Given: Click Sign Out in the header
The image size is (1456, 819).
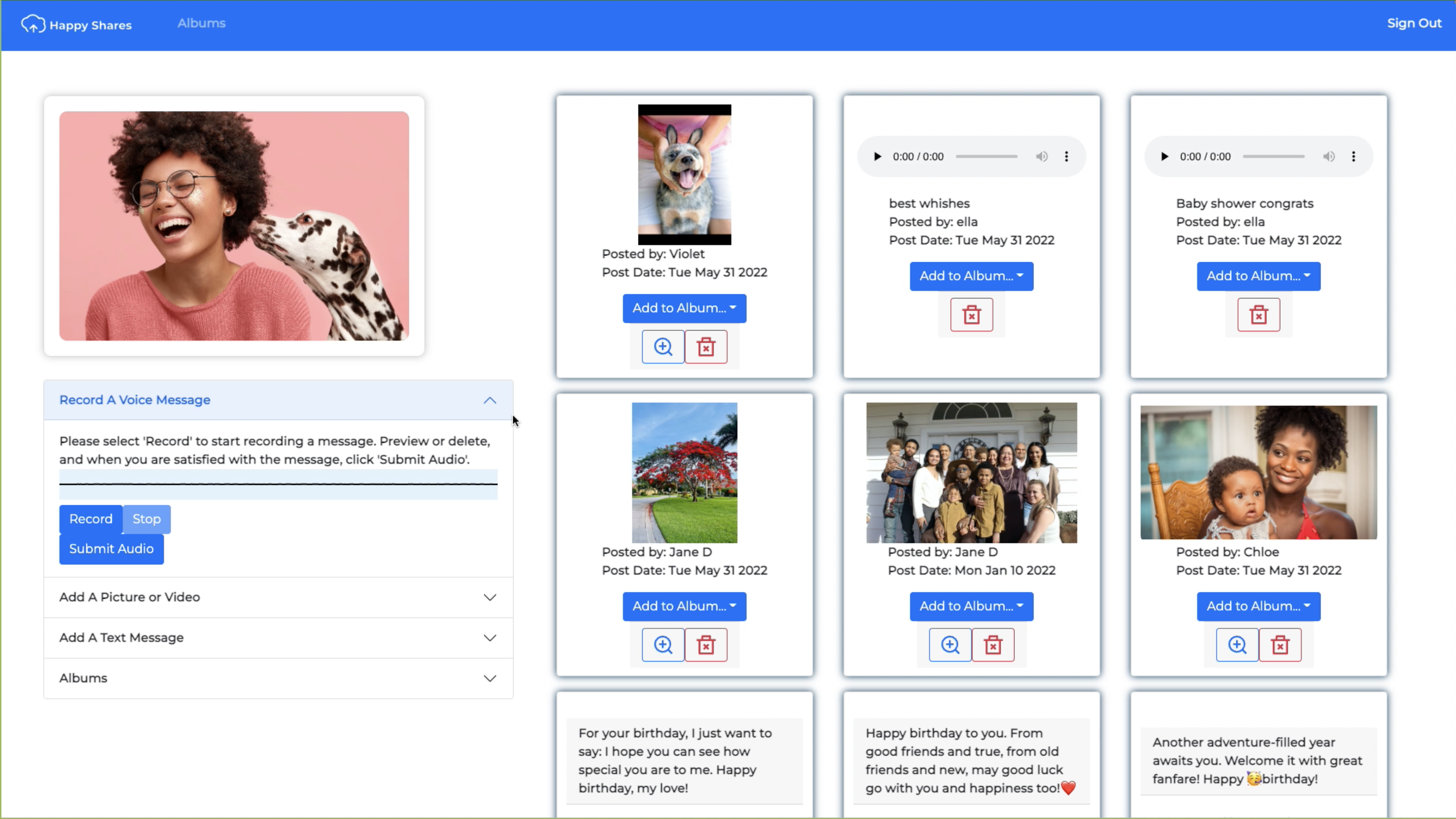Looking at the screenshot, I should (1414, 23).
